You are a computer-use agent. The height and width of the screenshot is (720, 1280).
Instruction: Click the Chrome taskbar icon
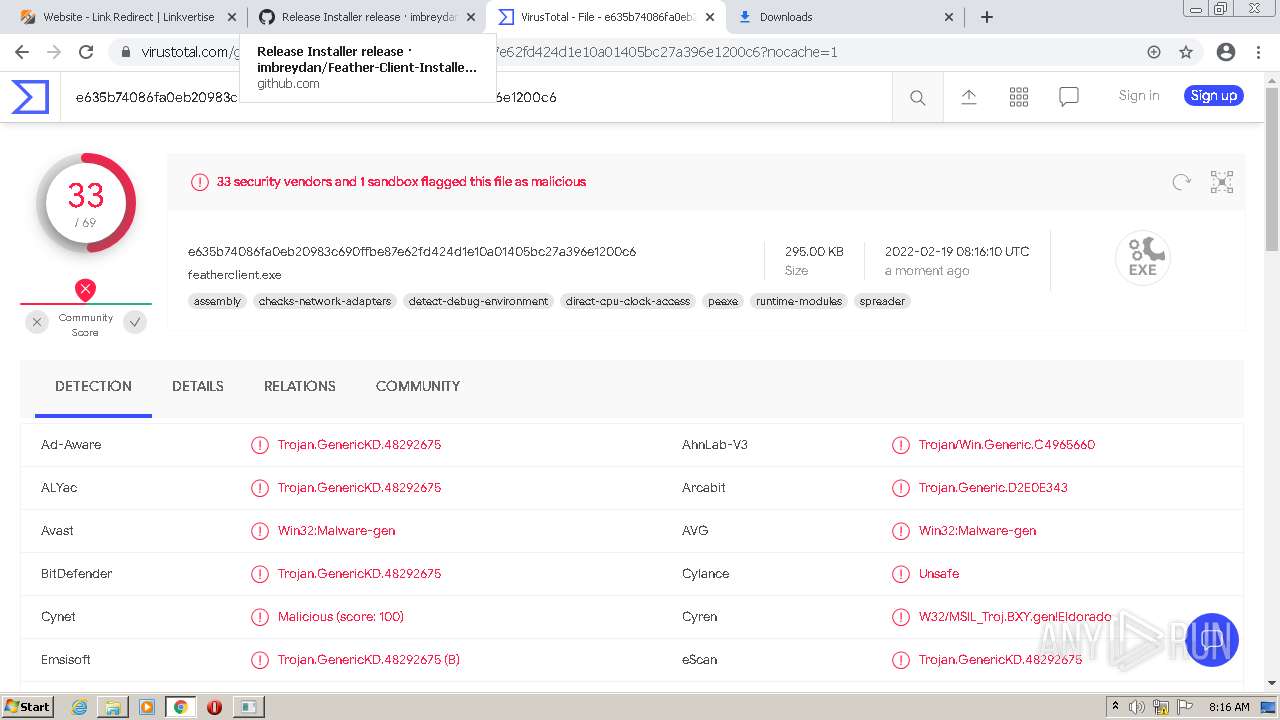click(x=180, y=707)
